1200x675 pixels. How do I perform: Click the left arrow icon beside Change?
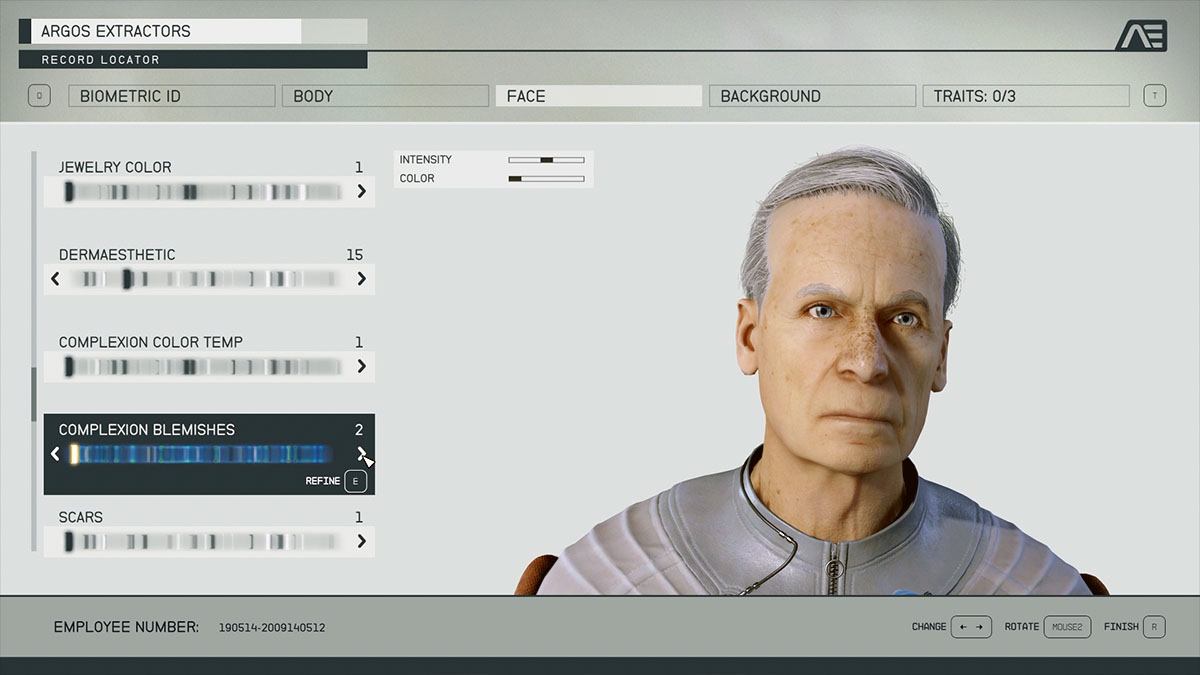[x=963, y=627]
